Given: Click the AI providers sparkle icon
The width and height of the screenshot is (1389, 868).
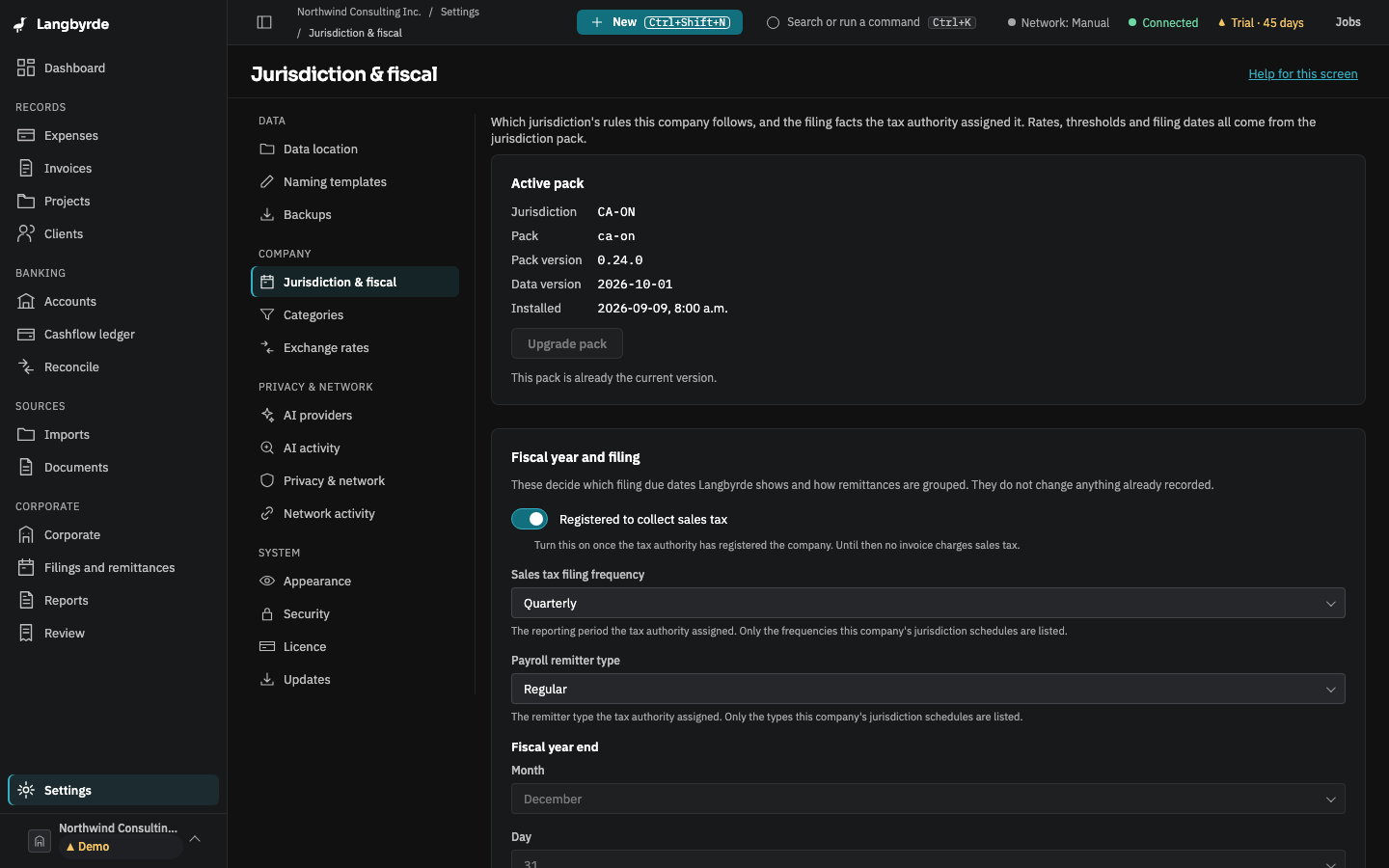Looking at the screenshot, I should click(x=267, y=415).
